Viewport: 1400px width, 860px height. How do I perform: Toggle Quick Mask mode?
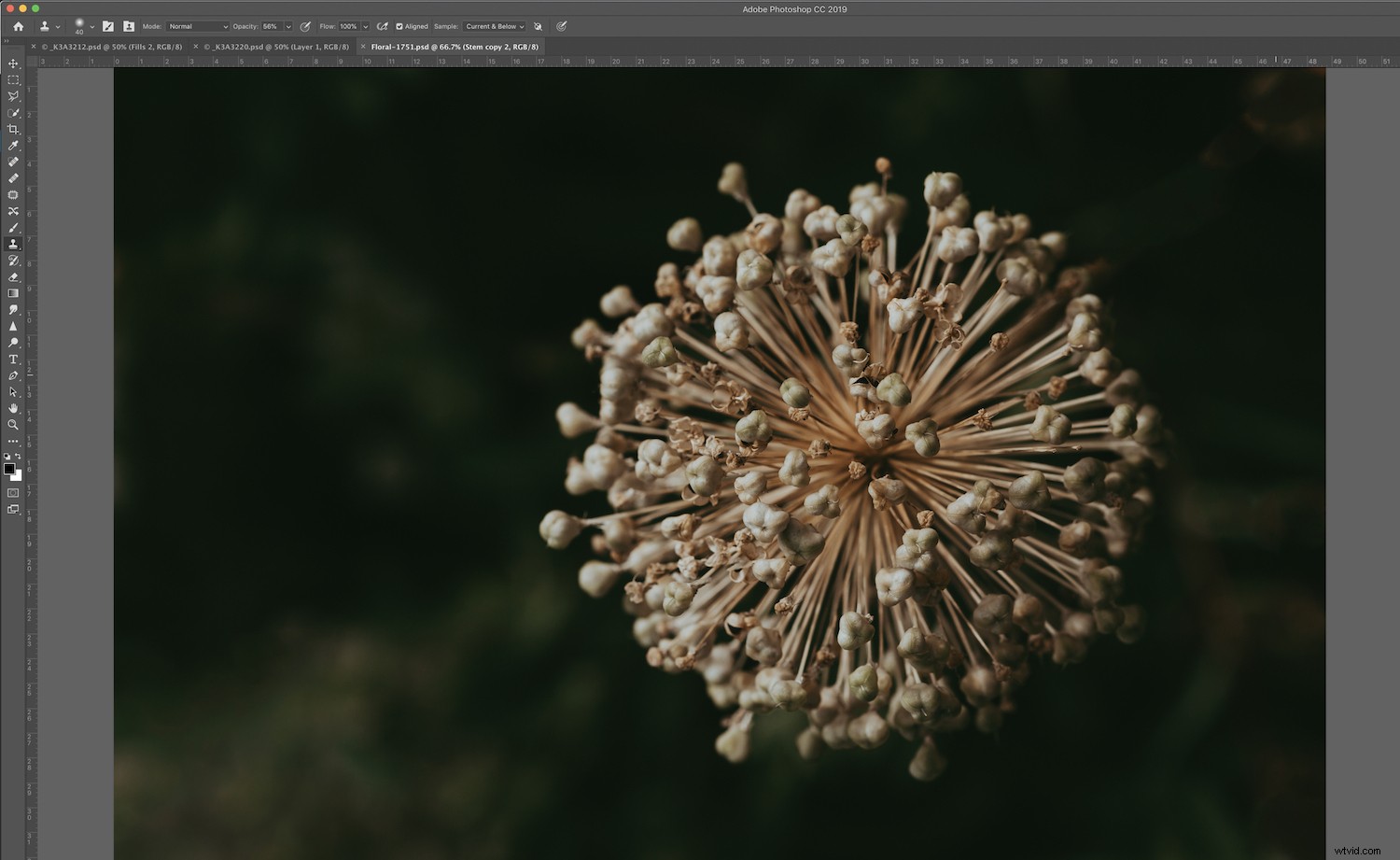[13, 492]
